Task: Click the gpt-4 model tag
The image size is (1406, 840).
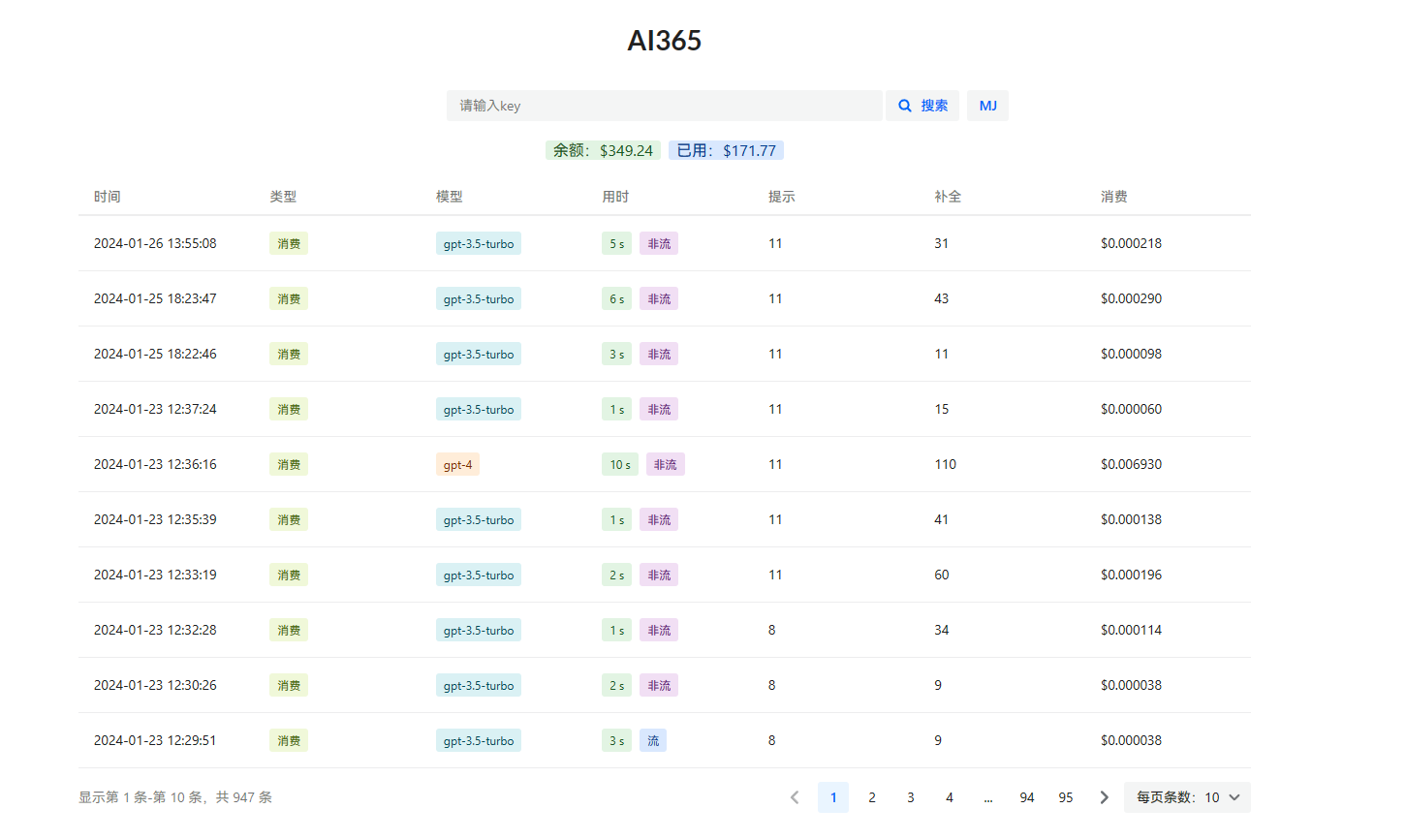Action: pyautogui.click(x=457, y=464)
